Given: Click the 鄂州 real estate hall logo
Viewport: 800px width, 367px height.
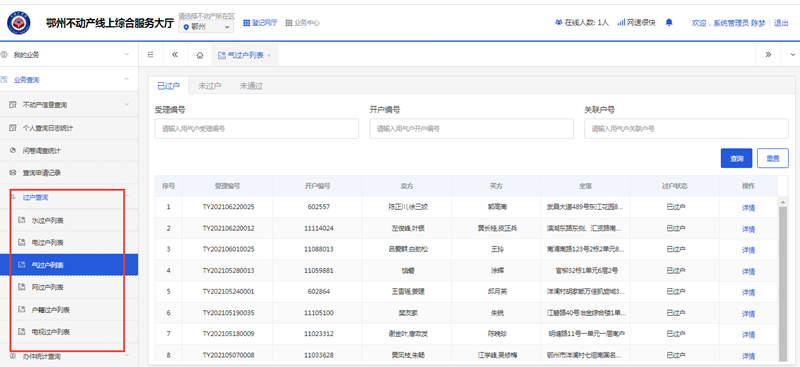Looking at the screenshot, I should [x=19, y=22].
